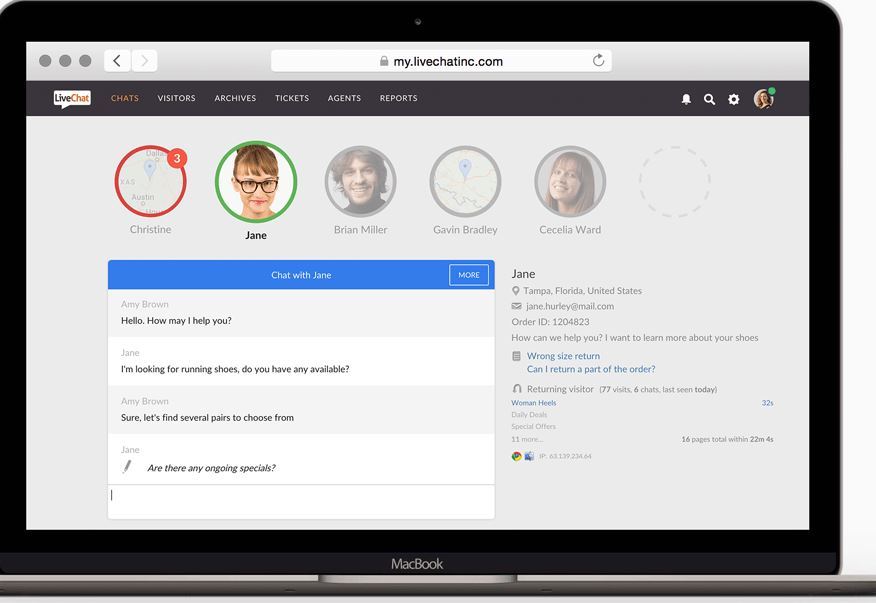Image resolution: width=876 pixels, height=603 pixels.
Task: Reload the page in address bar
Action: [x=599, y=61]
